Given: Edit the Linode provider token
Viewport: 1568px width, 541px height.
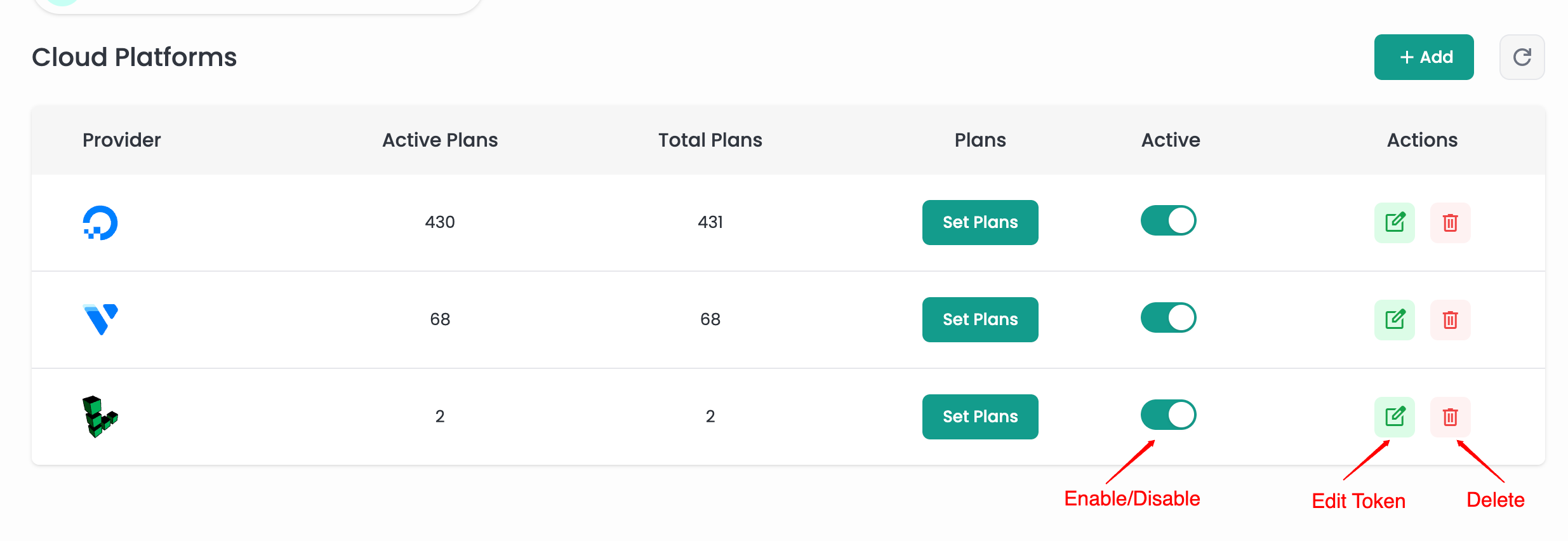Looking at the screenshot, I should click(1394, 417).
